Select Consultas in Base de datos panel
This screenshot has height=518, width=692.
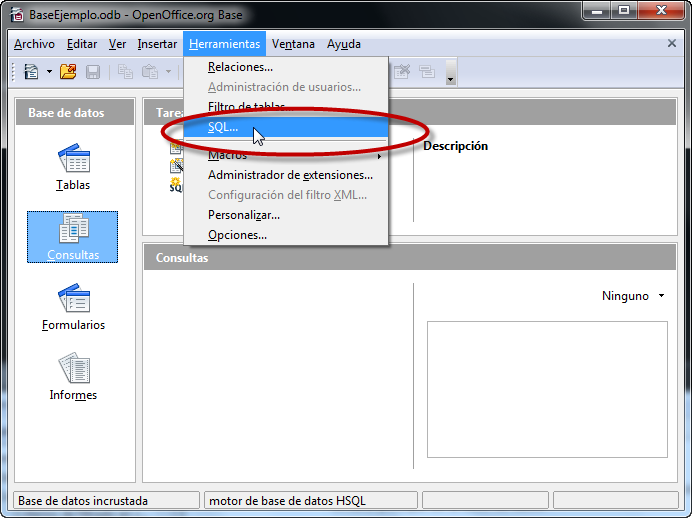point(73,237)
